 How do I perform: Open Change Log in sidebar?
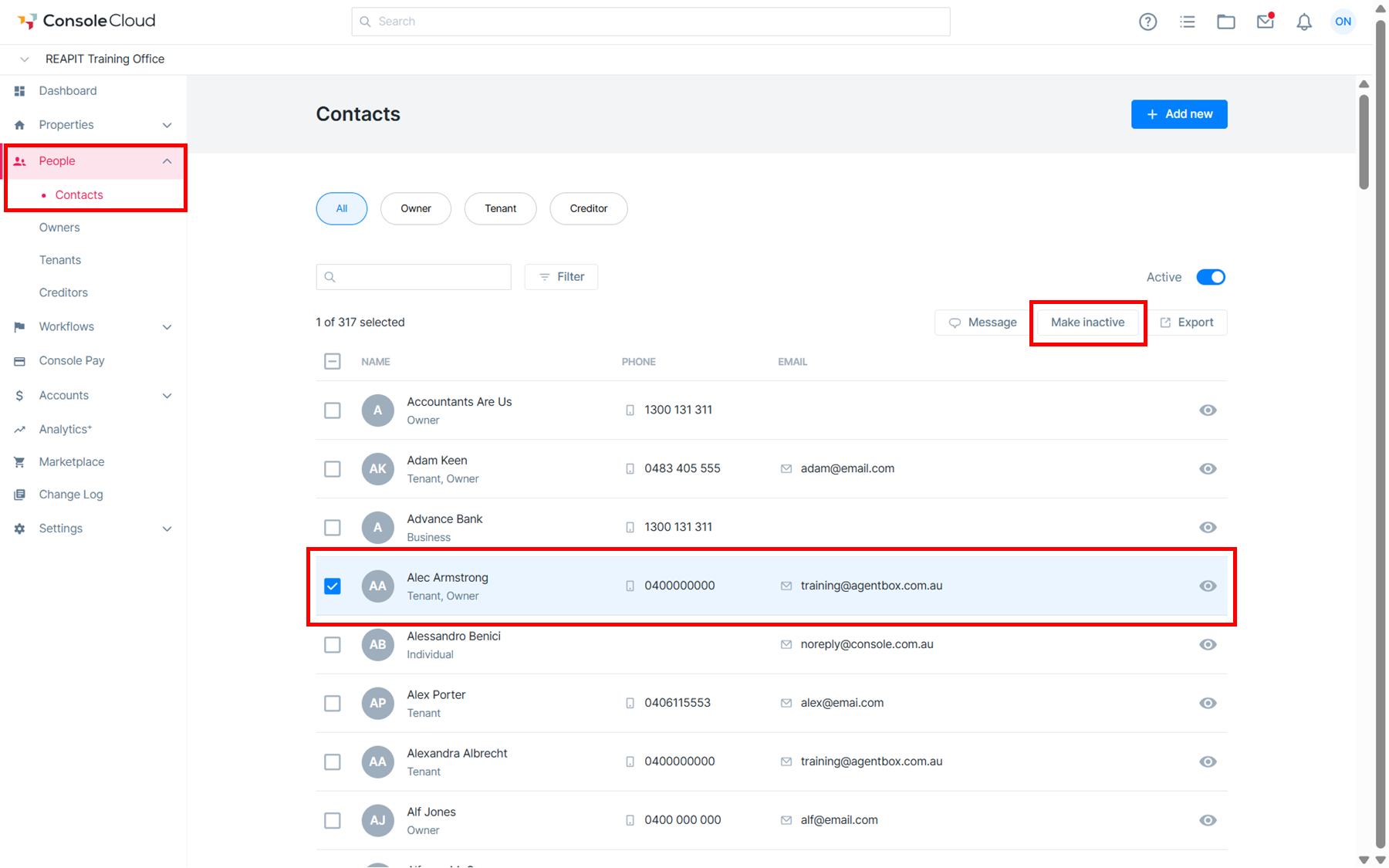71,495
